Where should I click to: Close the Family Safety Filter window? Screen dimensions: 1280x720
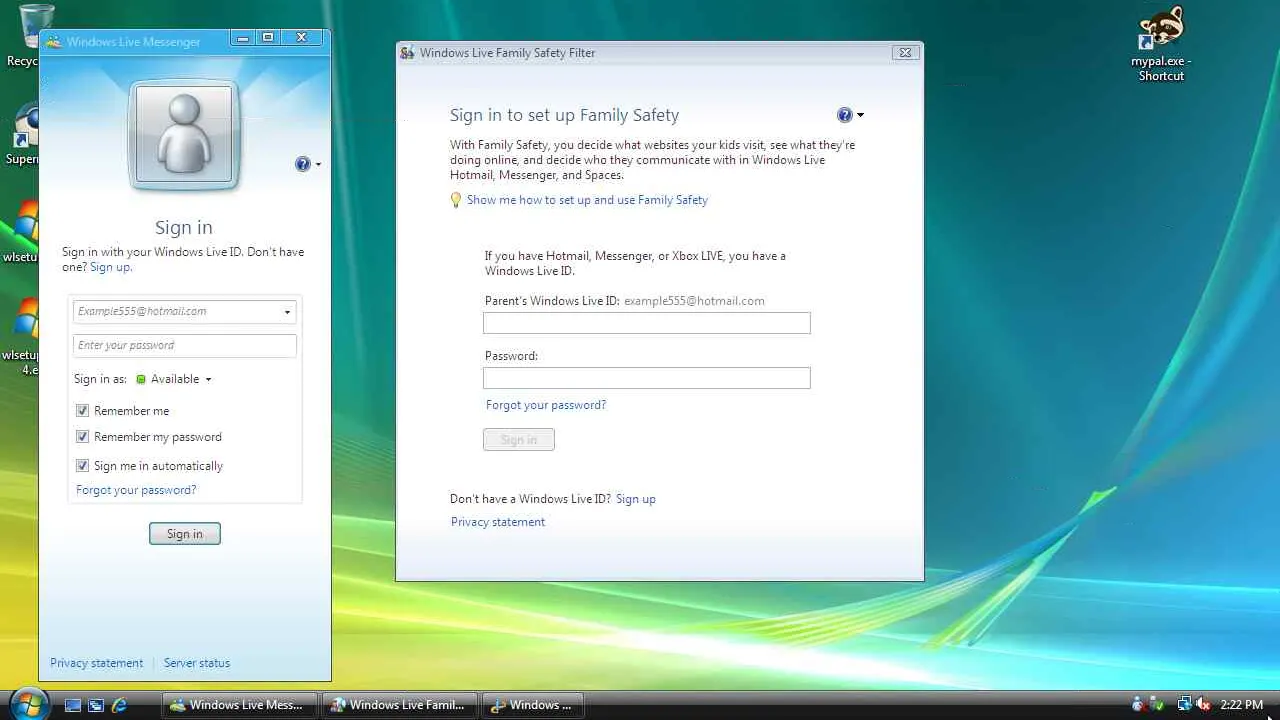coord(905,53)
